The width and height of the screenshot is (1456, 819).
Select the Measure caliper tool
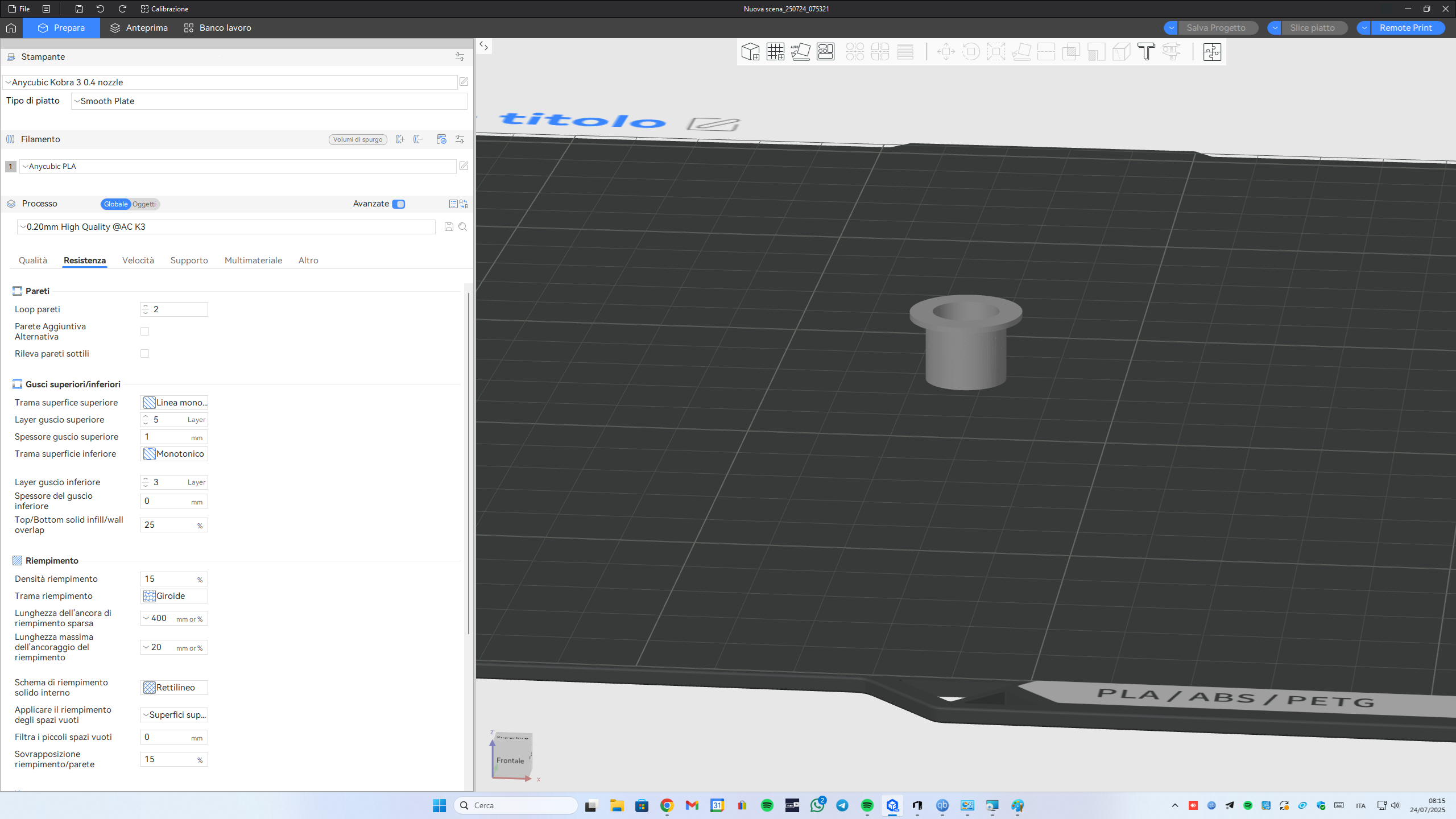pos(1171,52)
